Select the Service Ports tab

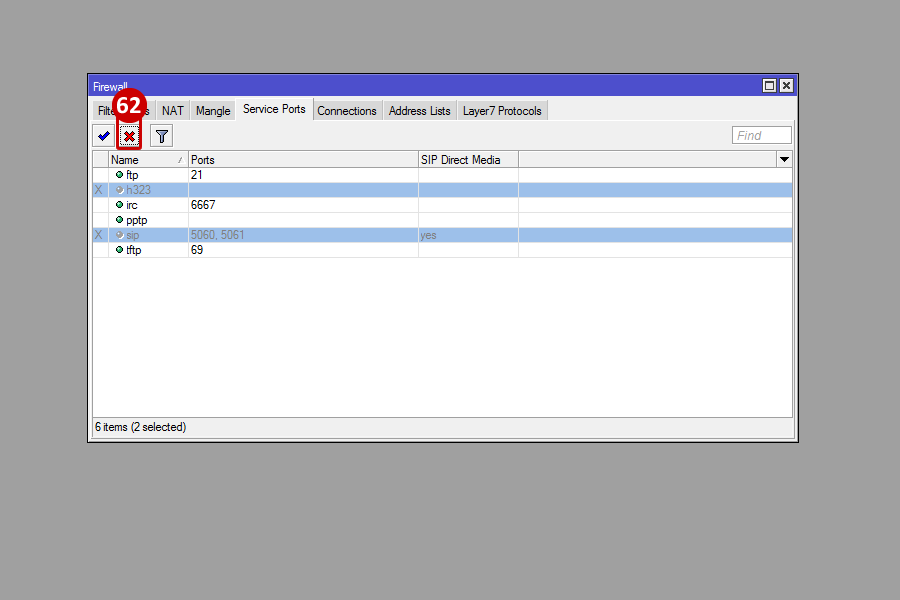[x=274, y=109]
